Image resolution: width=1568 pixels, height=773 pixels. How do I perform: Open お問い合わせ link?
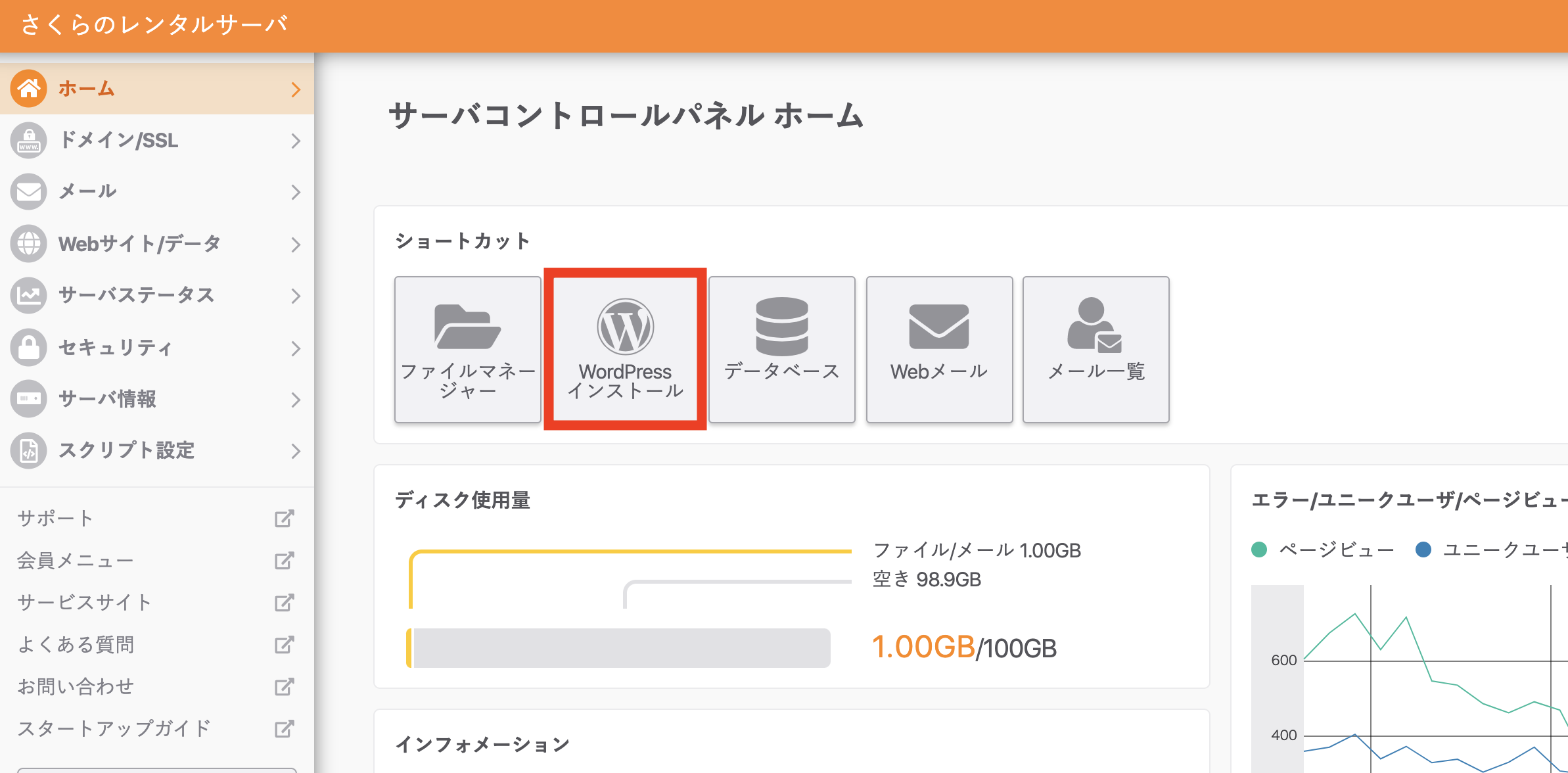tap(76, 687)
